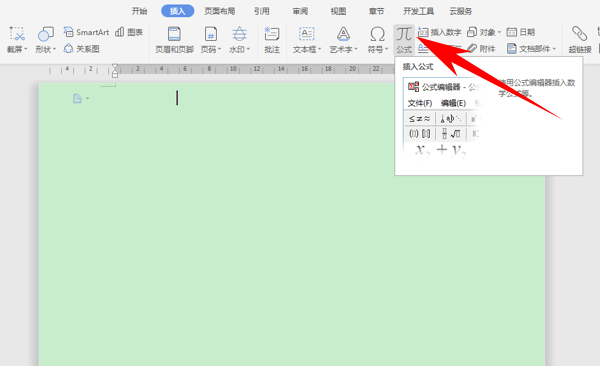The width and height of the screenshot is (600, 367).
Task: Open the 云服务 tab
Action: pyautogui.click(x=461, y=11)
